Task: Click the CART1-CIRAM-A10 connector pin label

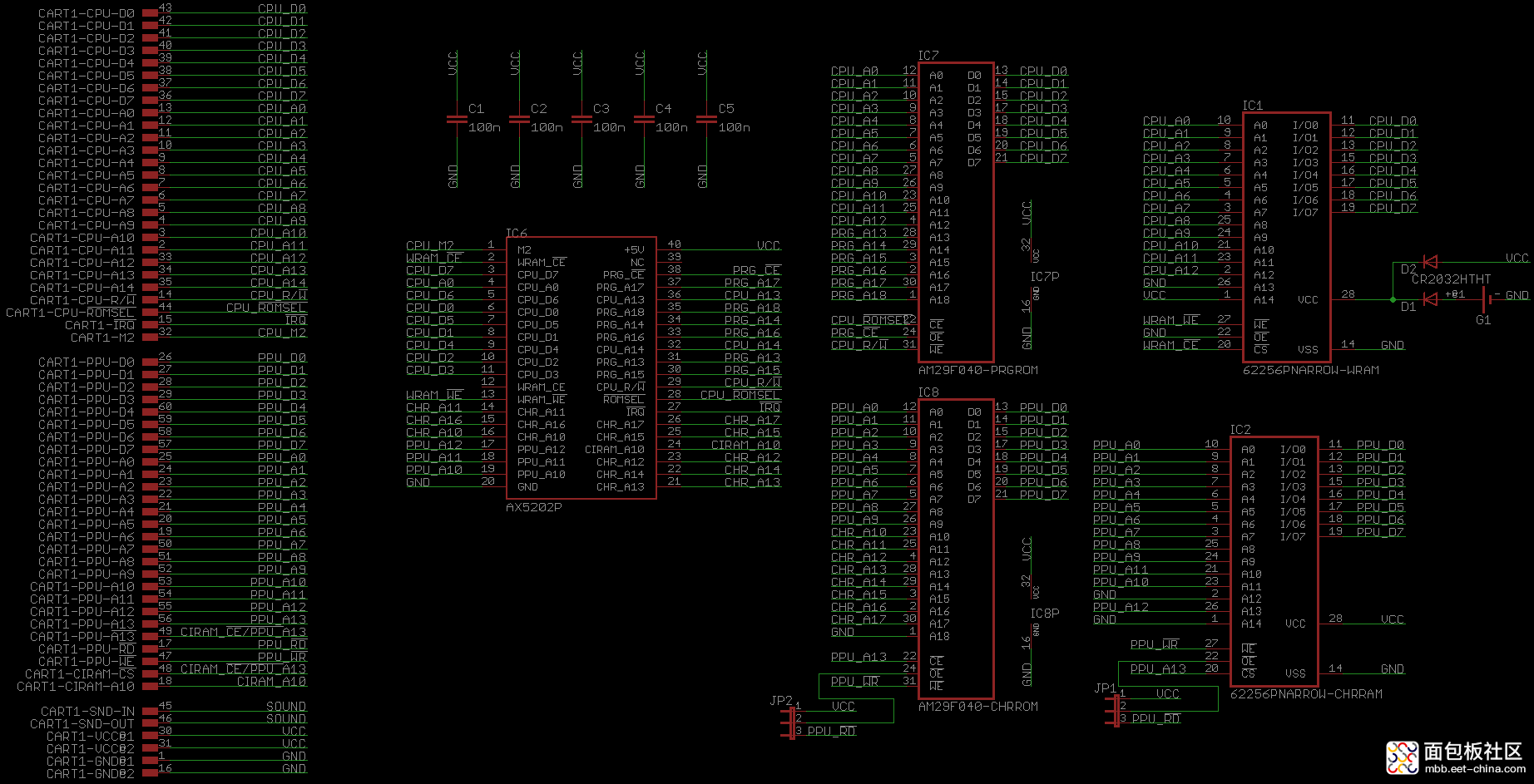Action: tap(76, 687)
